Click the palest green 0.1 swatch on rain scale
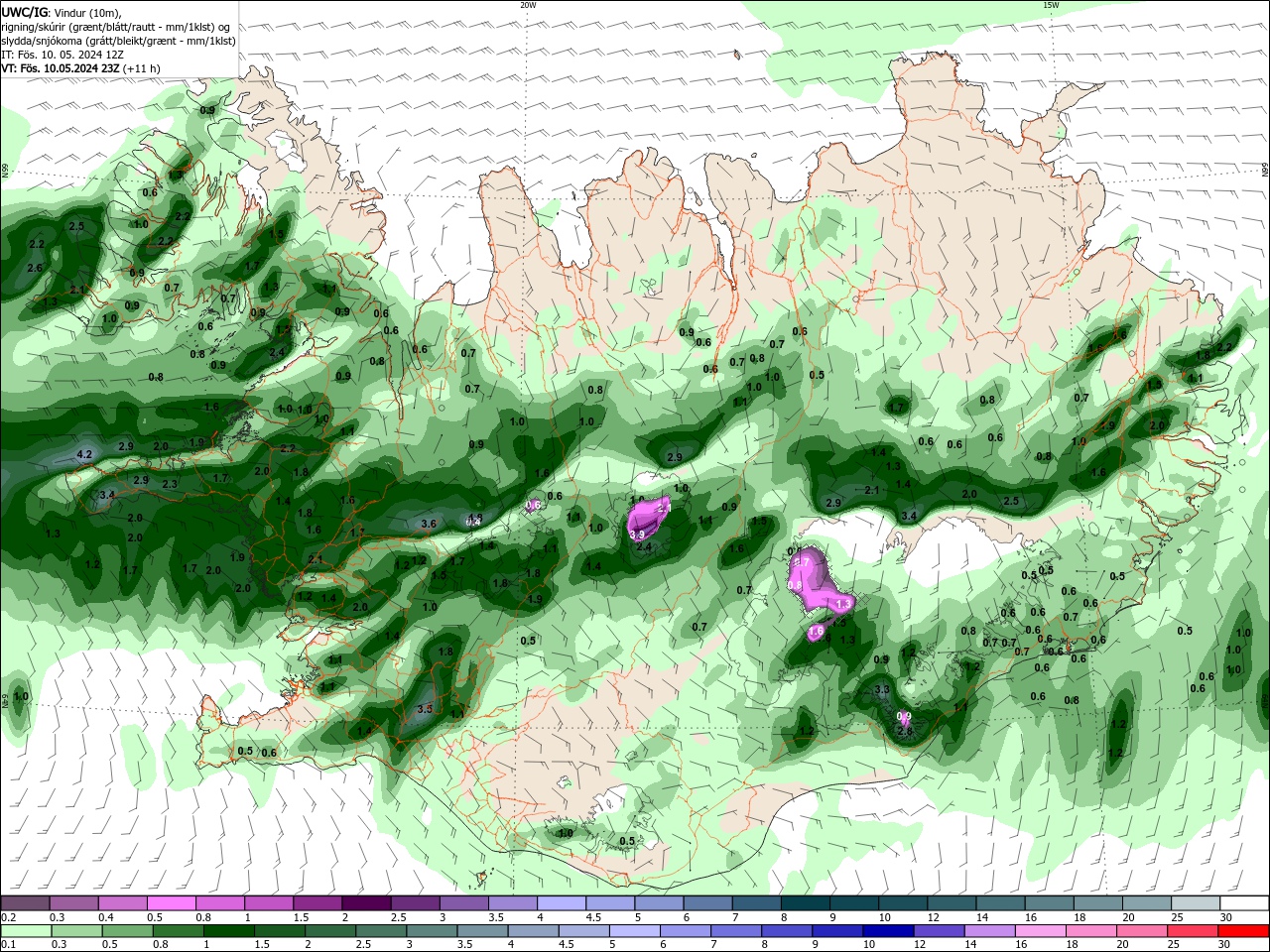Screen dimensions: 1270x952 [26, 930]
